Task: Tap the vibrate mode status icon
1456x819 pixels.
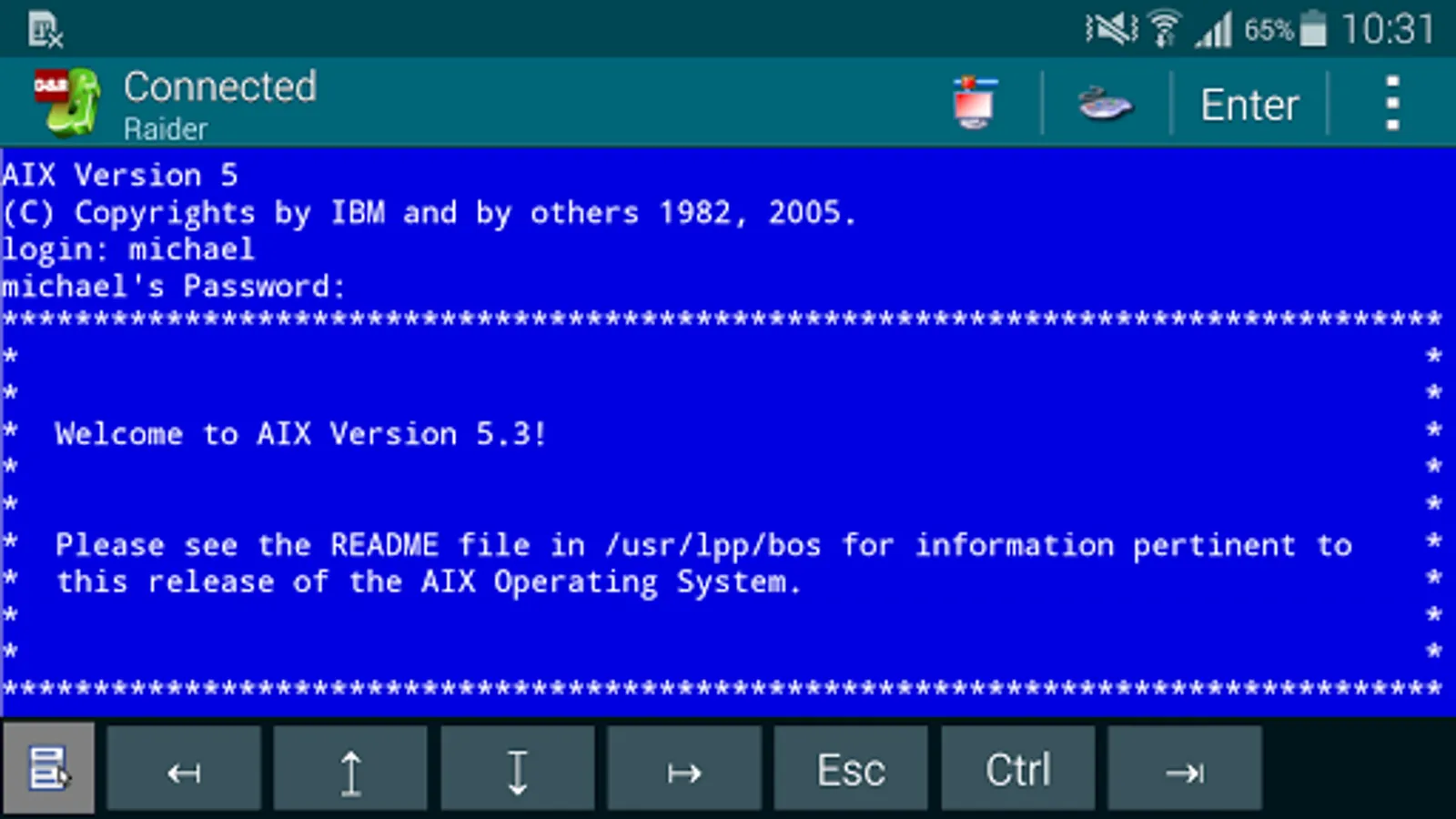Action: point(1111,29)
